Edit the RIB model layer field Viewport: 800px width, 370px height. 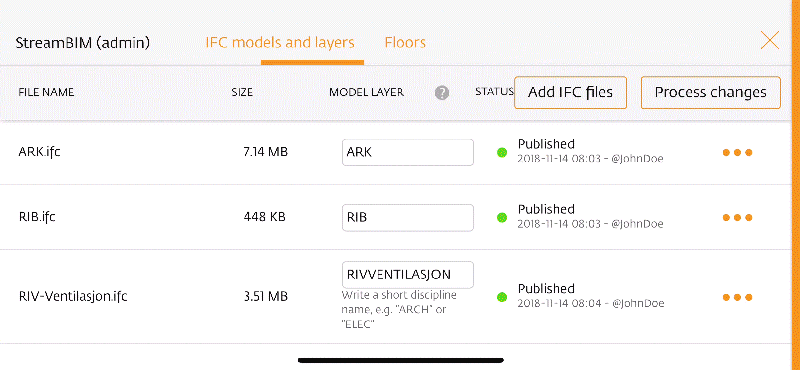[408, 217]
